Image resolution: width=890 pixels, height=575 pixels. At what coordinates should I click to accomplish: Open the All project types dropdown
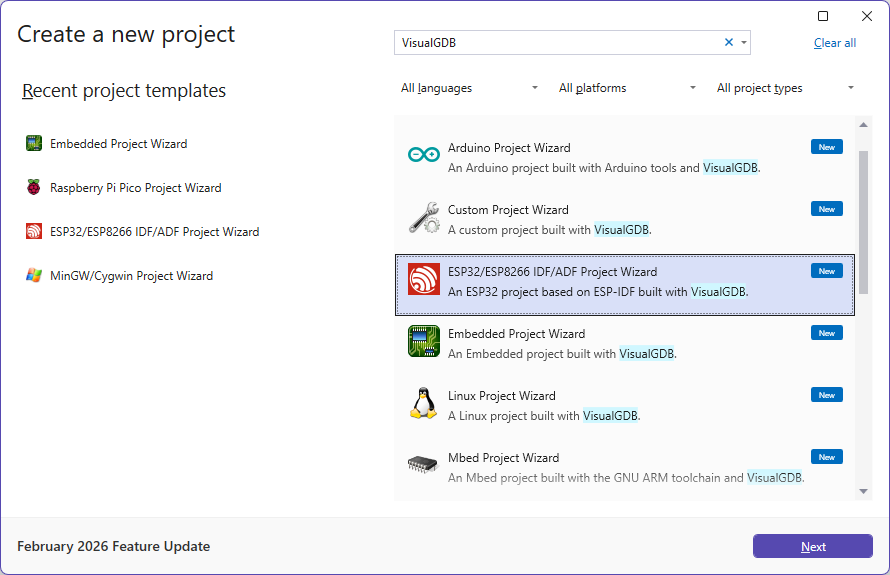click(x=785, y=88)
